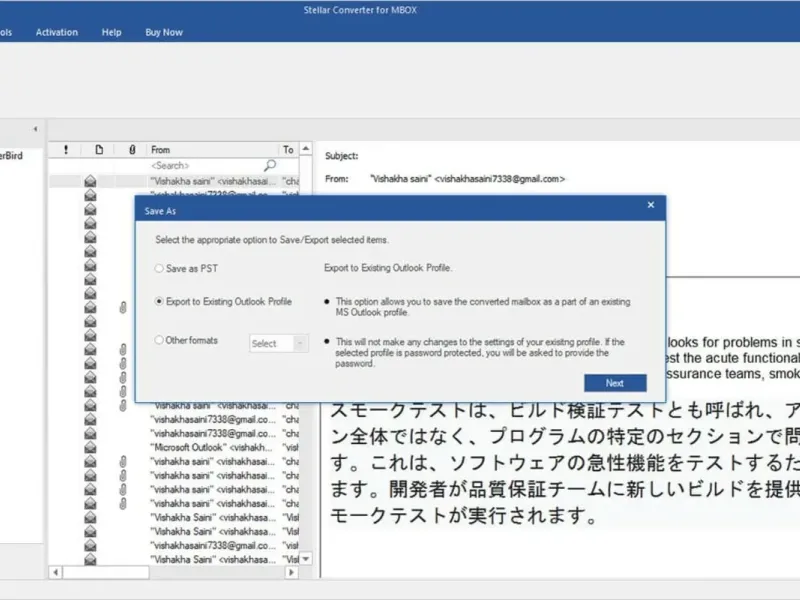Click envelope icon of Microsoft Outlook row
Viewport: 800px width, 600px height.
90,447
